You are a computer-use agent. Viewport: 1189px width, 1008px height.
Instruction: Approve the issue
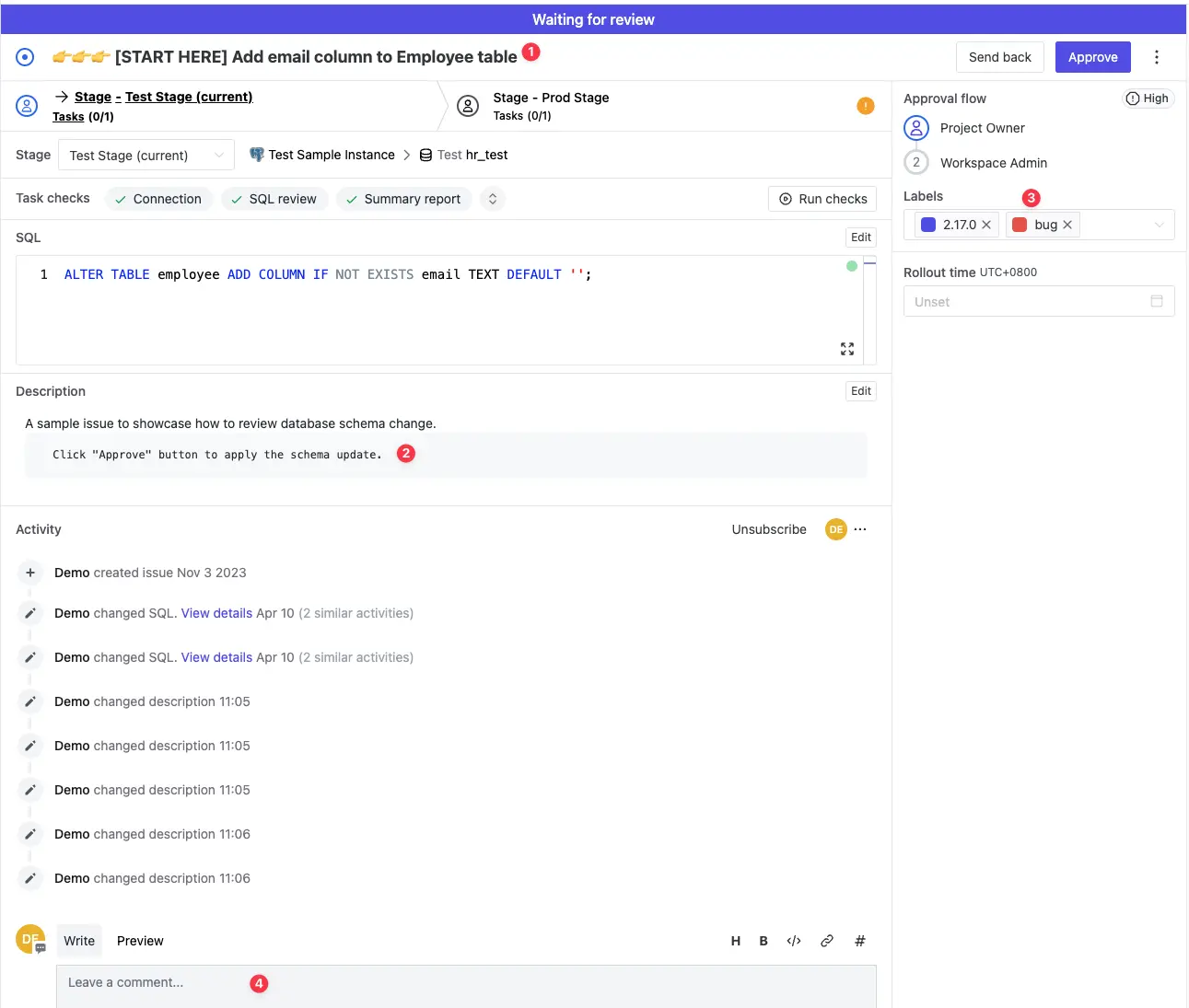[x=1092, y=57]
